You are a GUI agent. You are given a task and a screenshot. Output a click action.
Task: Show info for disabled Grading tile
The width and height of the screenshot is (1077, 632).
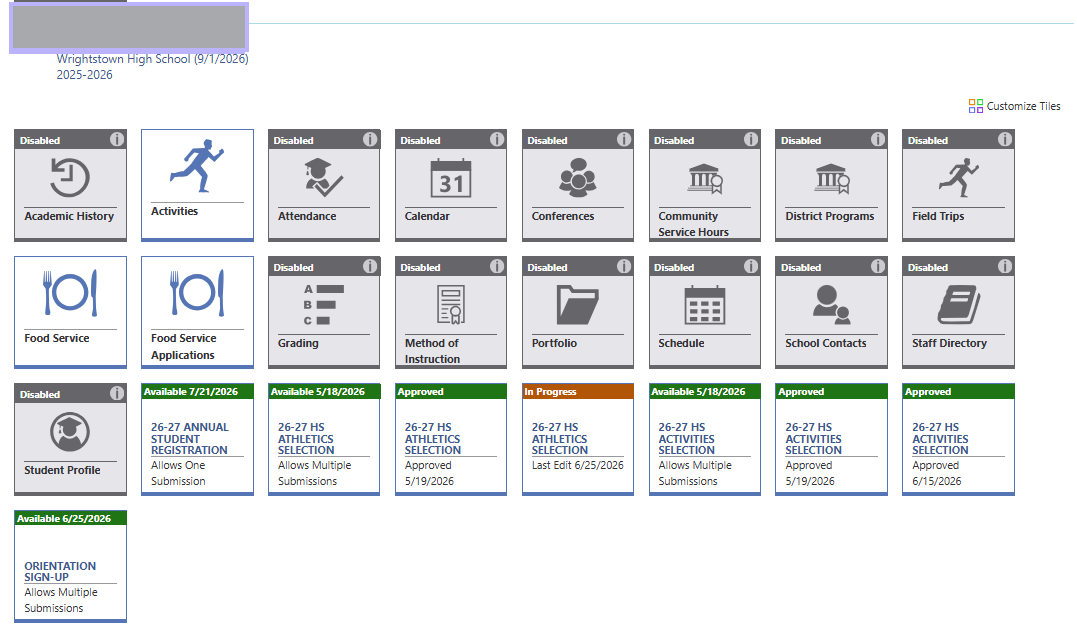[x=370, y=267]
